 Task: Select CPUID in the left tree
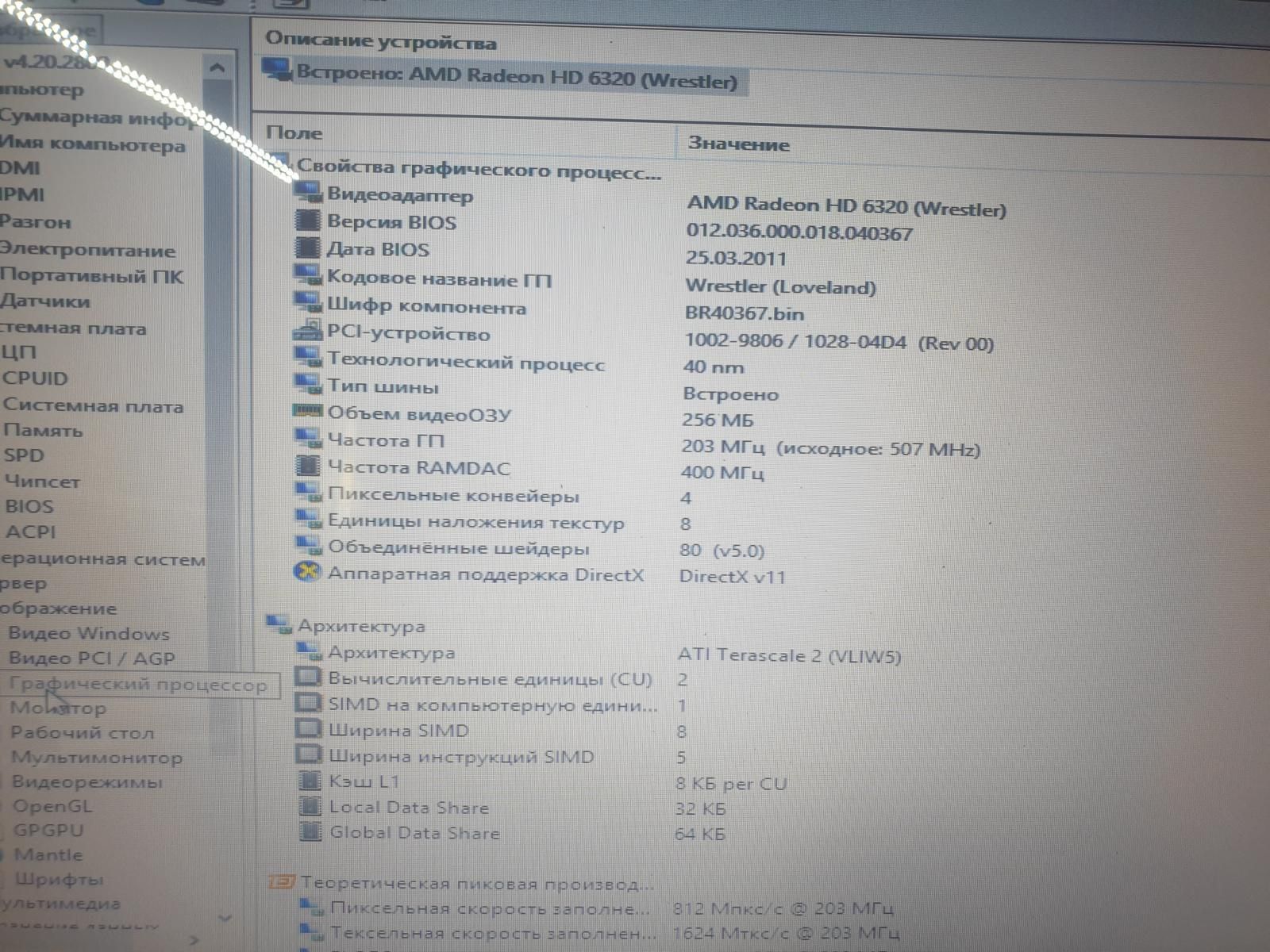[35, 378]
